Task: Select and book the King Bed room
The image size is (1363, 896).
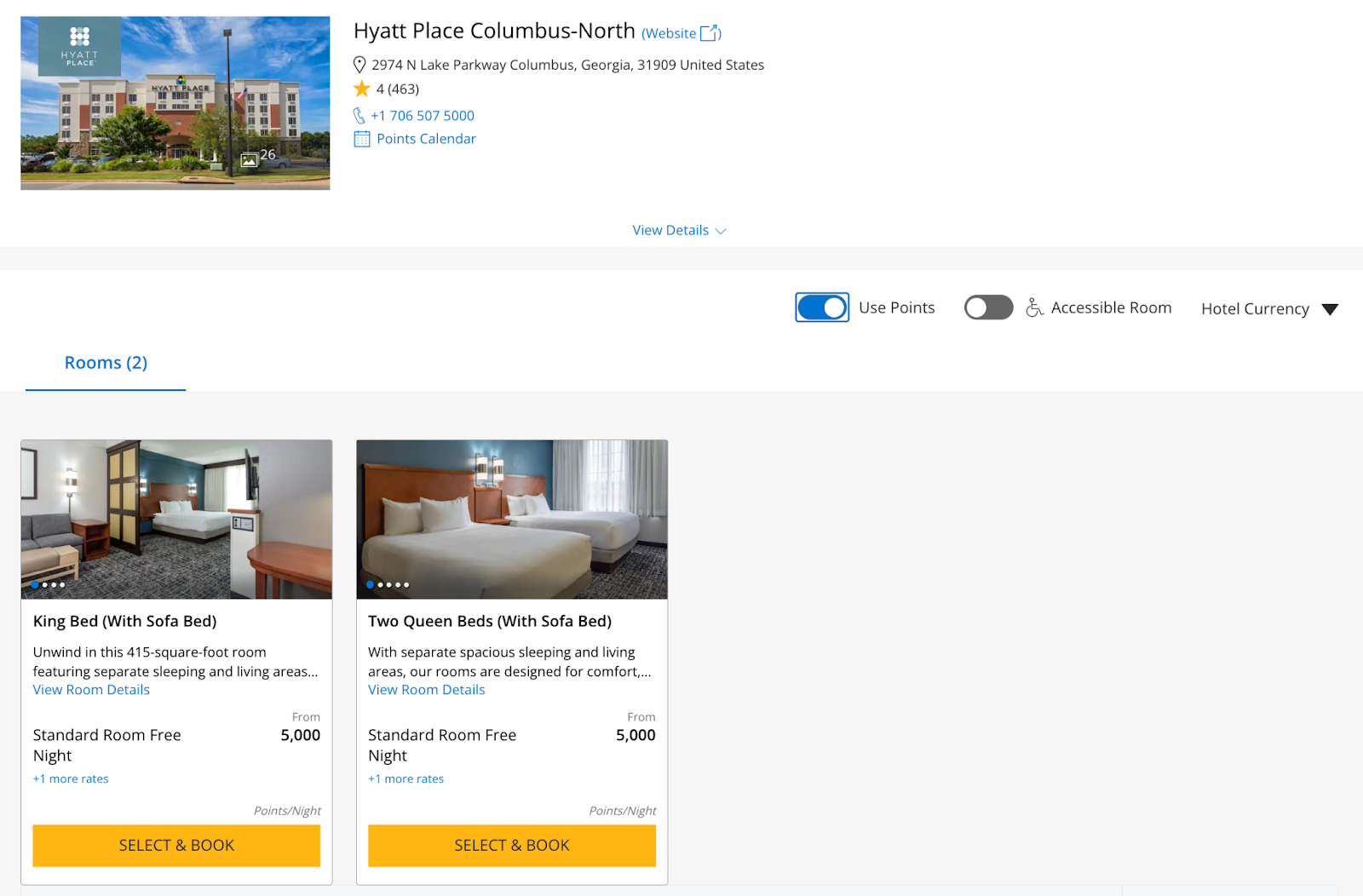Action: 176,845
